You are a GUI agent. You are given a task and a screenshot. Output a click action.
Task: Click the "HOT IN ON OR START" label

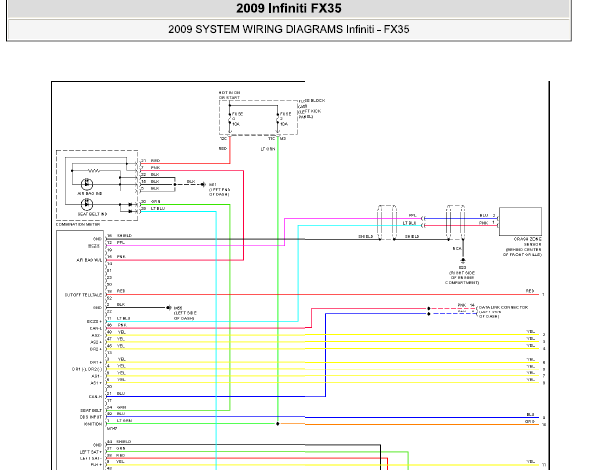[230, 95]
